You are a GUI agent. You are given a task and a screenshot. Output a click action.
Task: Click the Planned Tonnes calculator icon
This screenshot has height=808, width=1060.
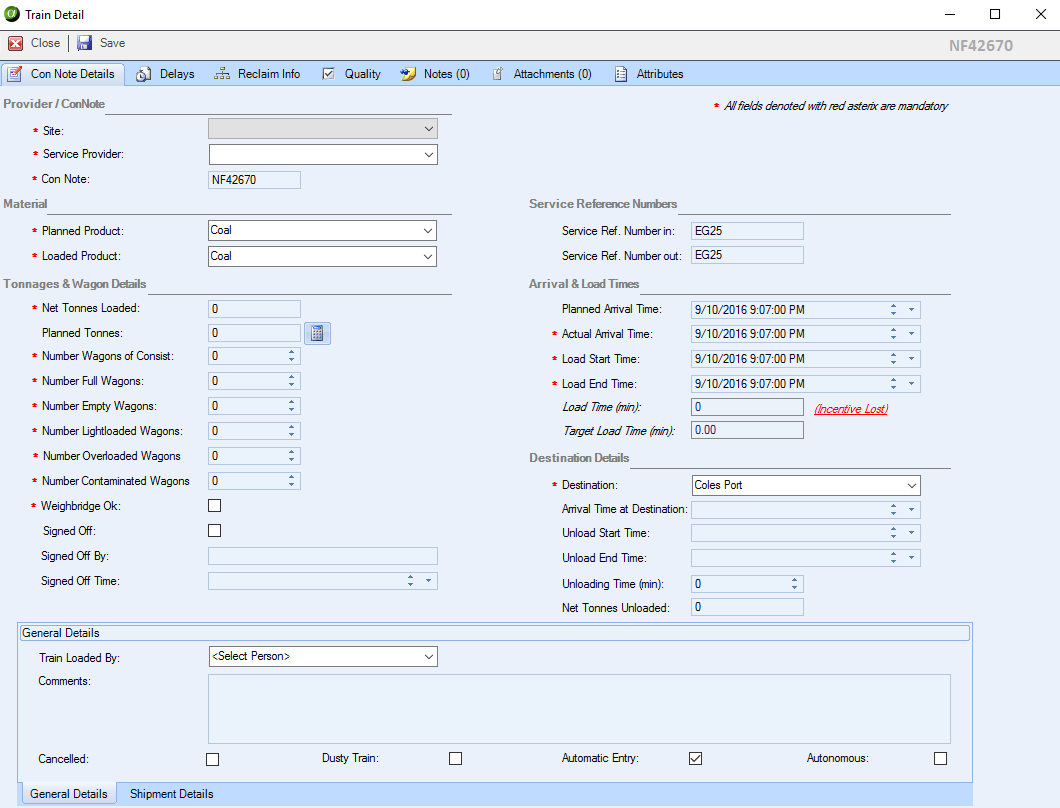317,333
